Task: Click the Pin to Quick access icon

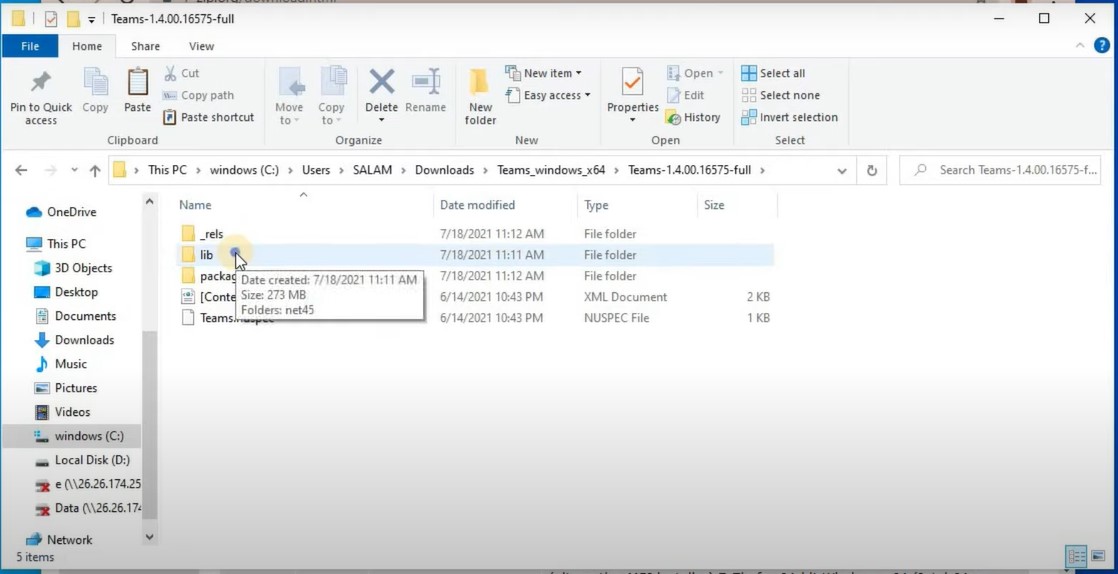Action: click(x=41, y=82)
